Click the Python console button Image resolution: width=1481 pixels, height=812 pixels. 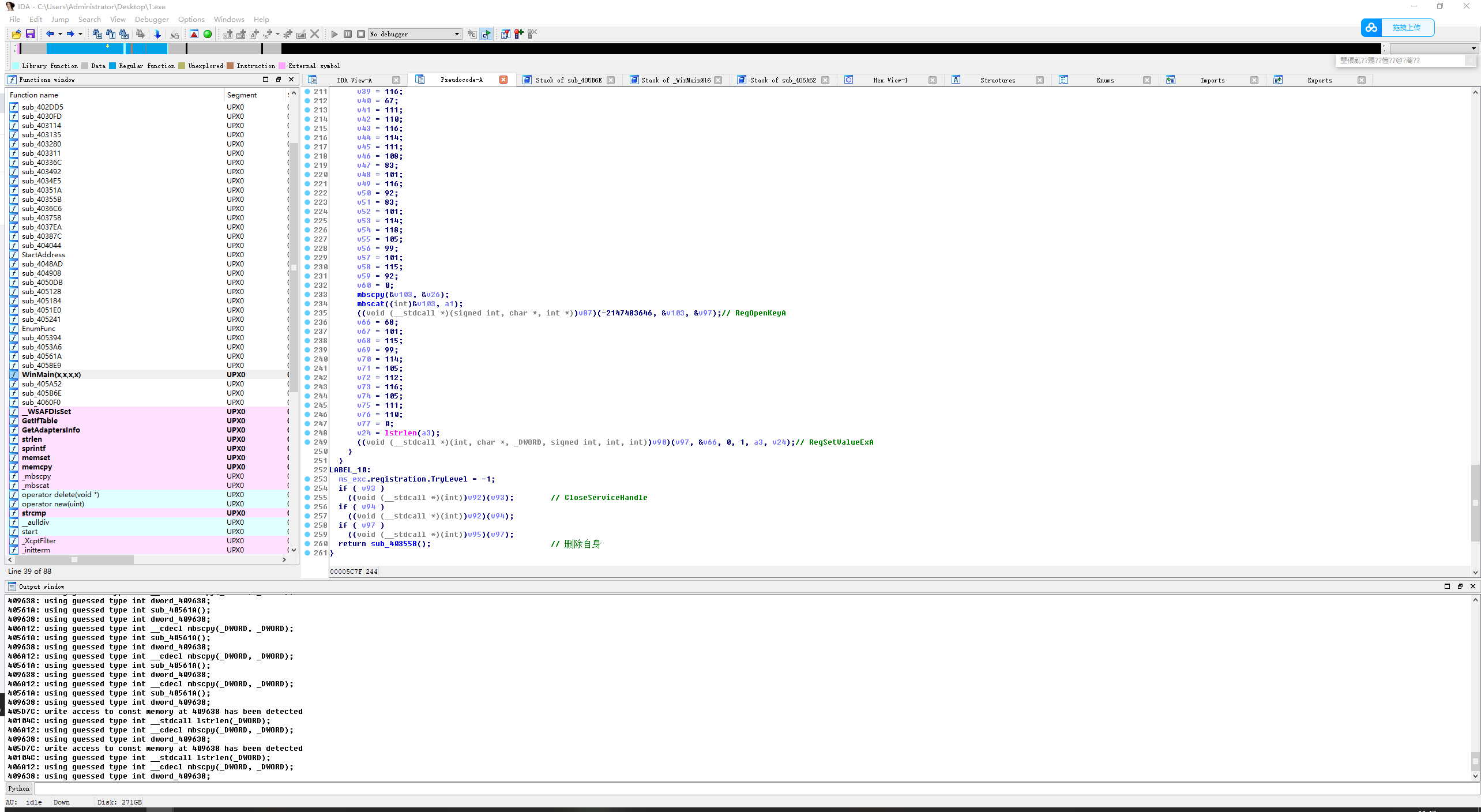tap(19, 788)
